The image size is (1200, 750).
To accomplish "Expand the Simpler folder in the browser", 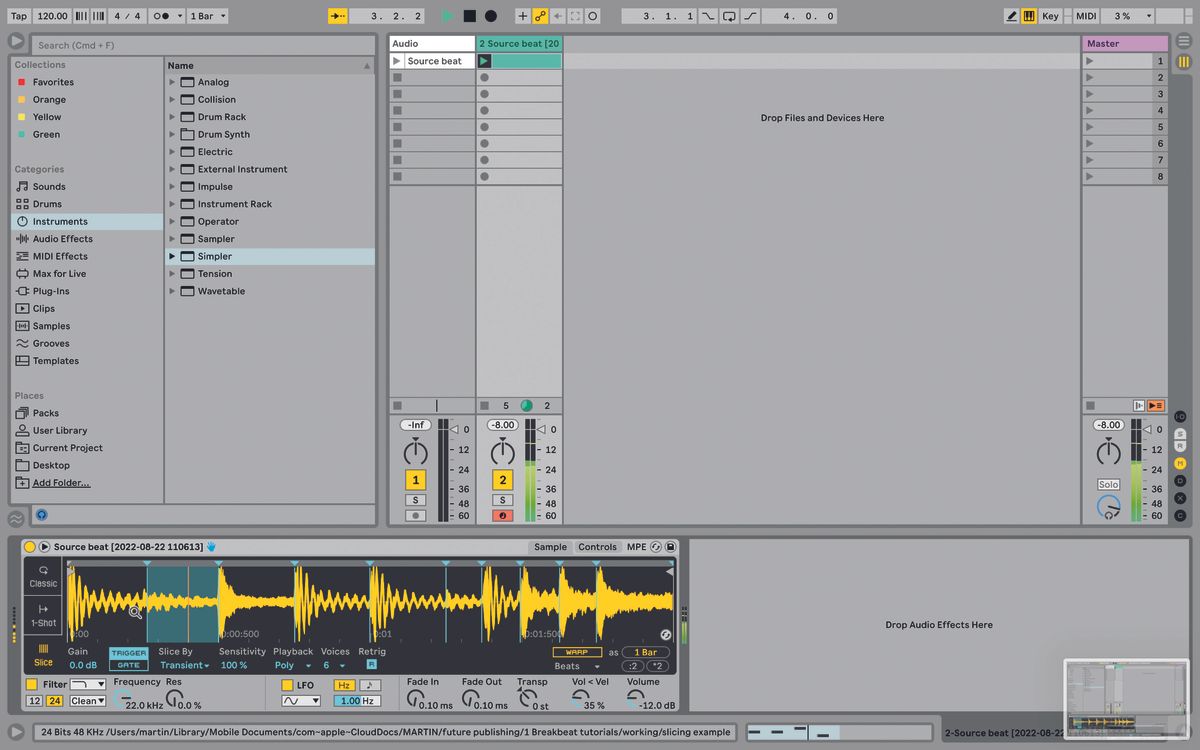I will [172, 256].
